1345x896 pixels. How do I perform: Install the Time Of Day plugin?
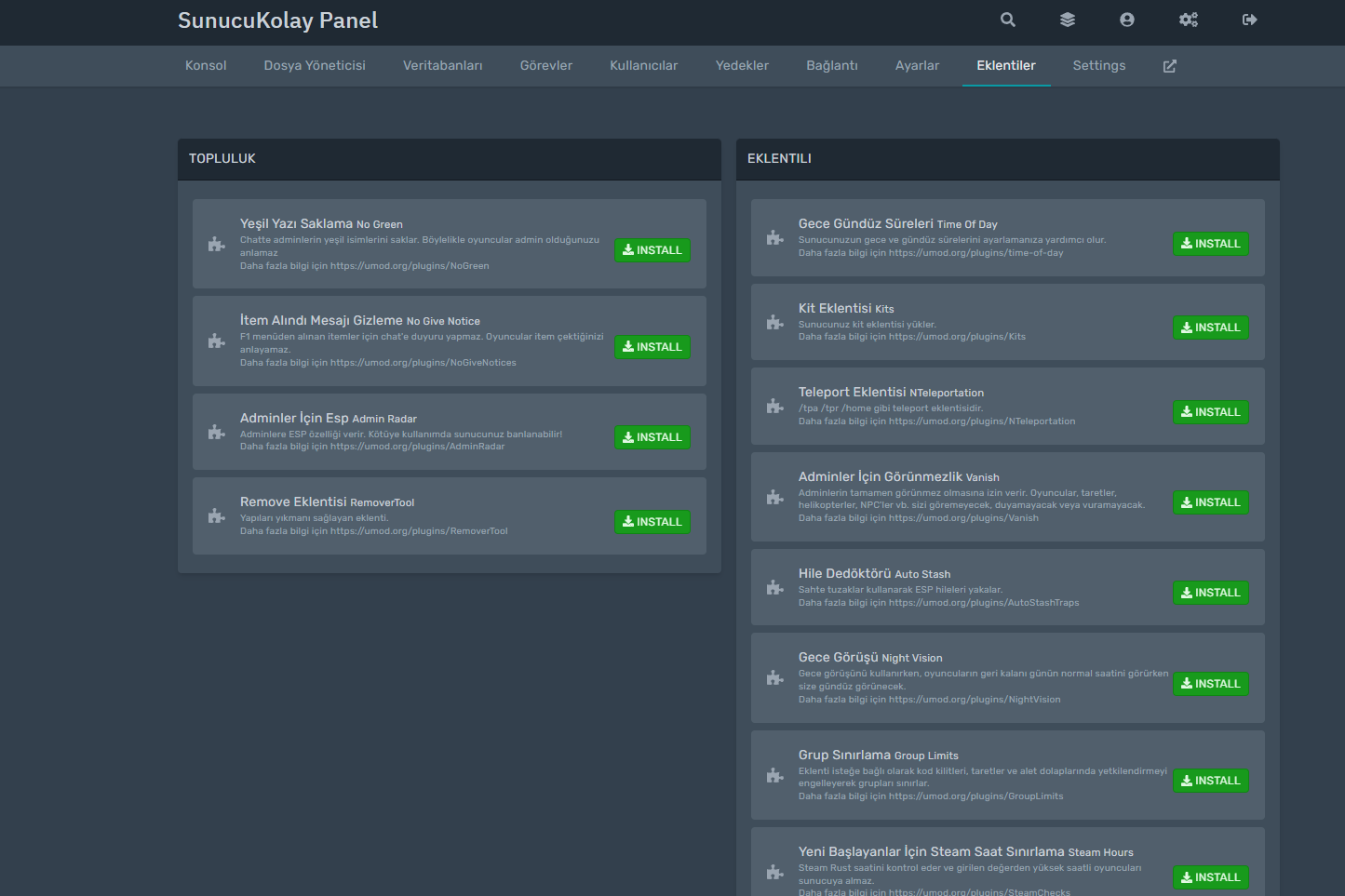point(1211,244)
